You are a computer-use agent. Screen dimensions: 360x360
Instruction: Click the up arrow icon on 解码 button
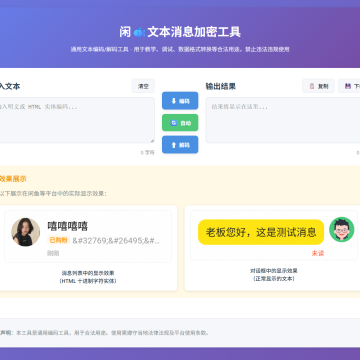(x=173, y=145)
